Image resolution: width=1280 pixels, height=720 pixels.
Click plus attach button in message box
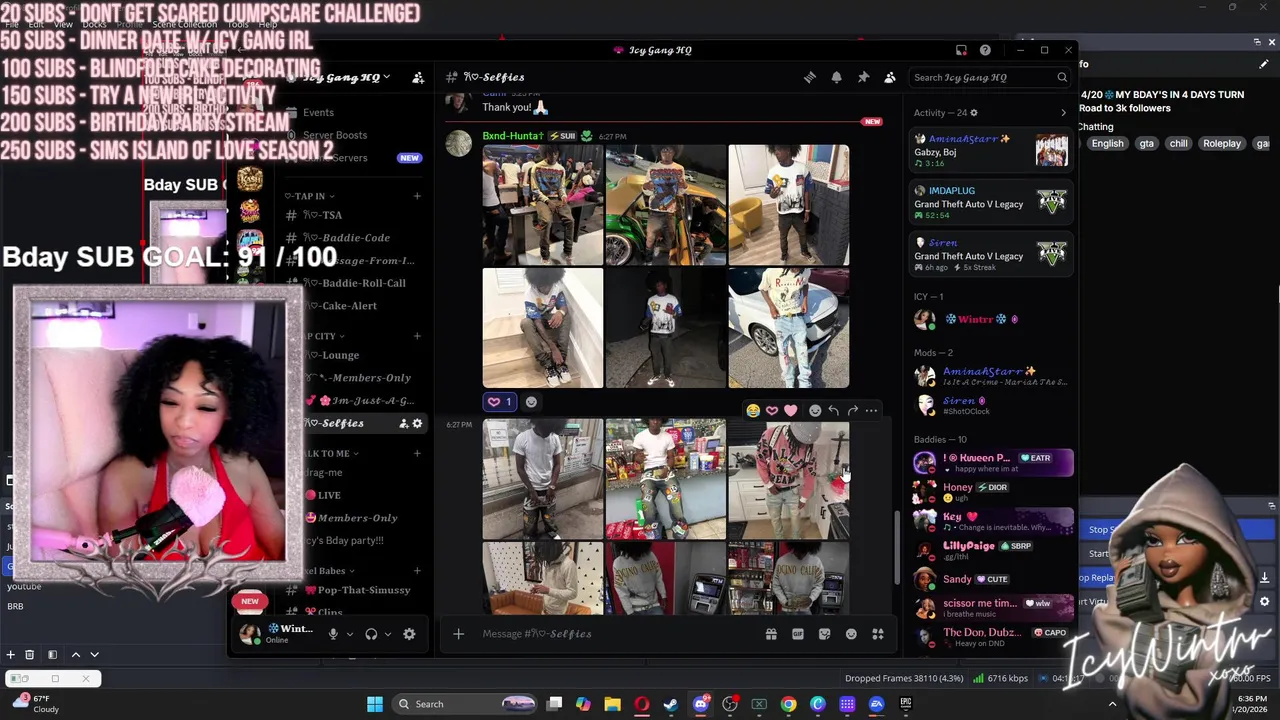click(x=458, y=634)
